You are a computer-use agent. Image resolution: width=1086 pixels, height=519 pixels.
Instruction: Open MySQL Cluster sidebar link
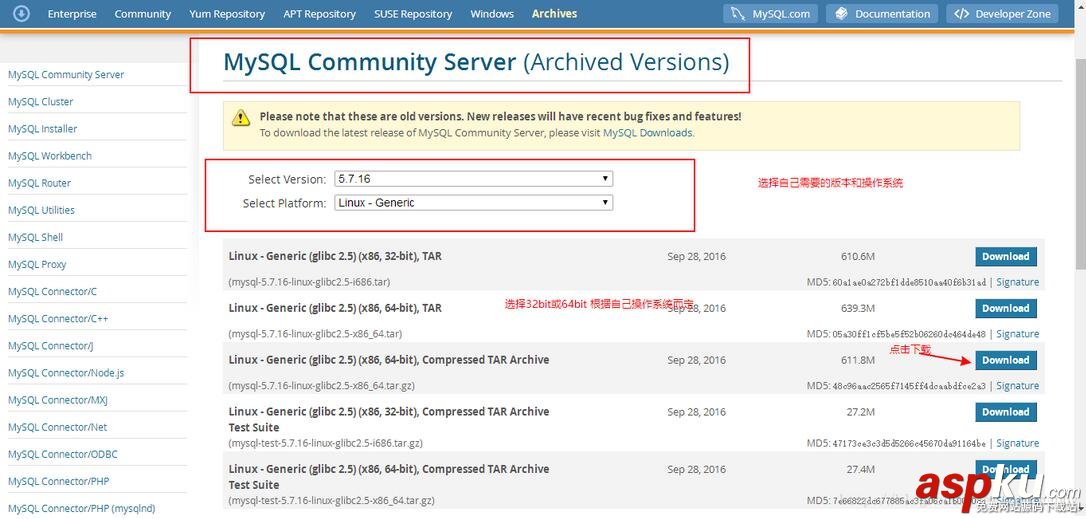[40, 102]
